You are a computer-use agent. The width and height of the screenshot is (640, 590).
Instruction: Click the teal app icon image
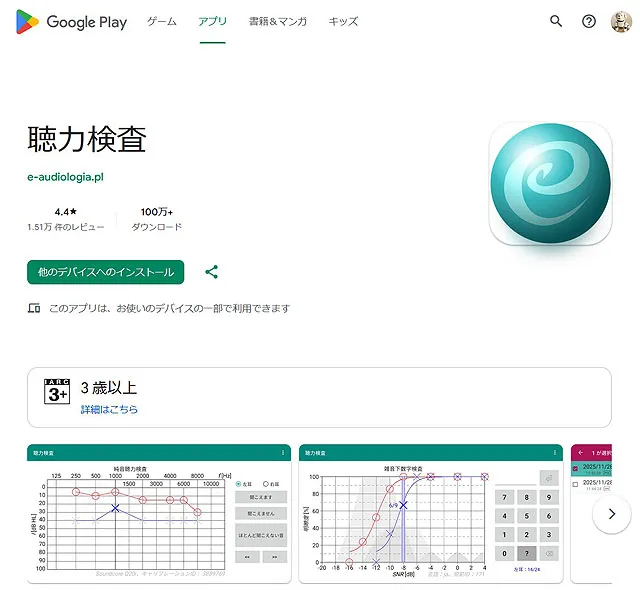549,185
